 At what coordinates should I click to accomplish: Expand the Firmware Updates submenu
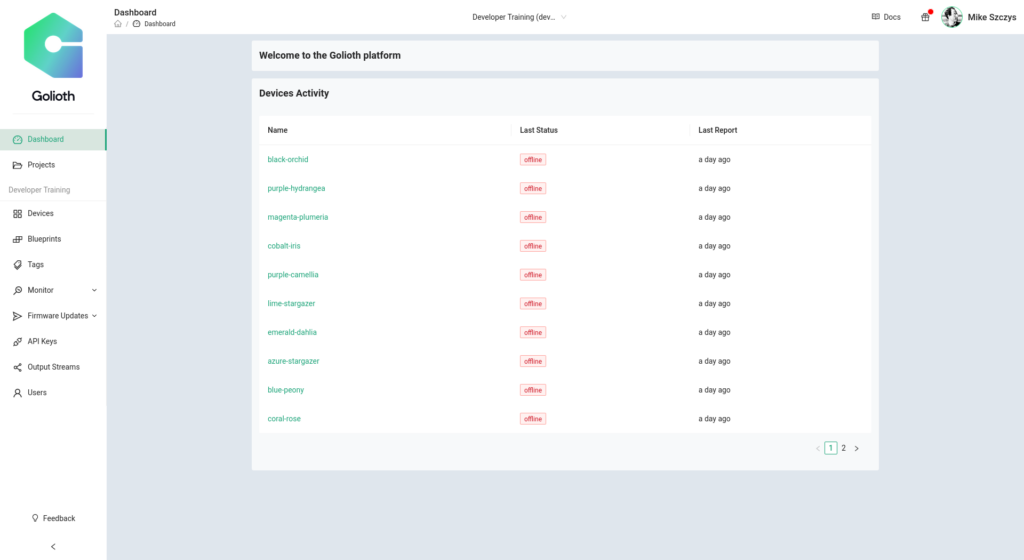[94, 316]
